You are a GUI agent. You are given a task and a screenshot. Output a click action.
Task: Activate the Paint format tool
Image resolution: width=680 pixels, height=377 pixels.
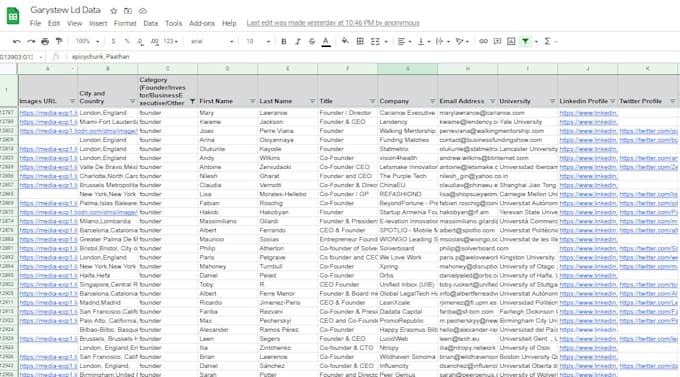coord(59,41)
